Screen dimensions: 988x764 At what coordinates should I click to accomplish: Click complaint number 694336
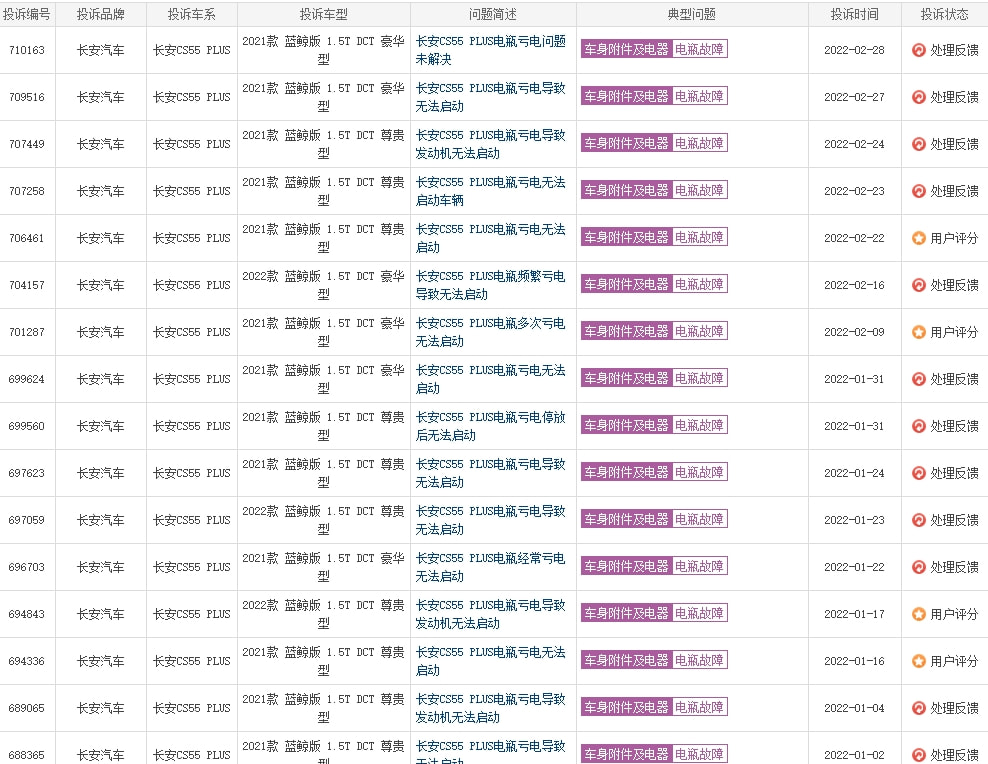point(27,661)
